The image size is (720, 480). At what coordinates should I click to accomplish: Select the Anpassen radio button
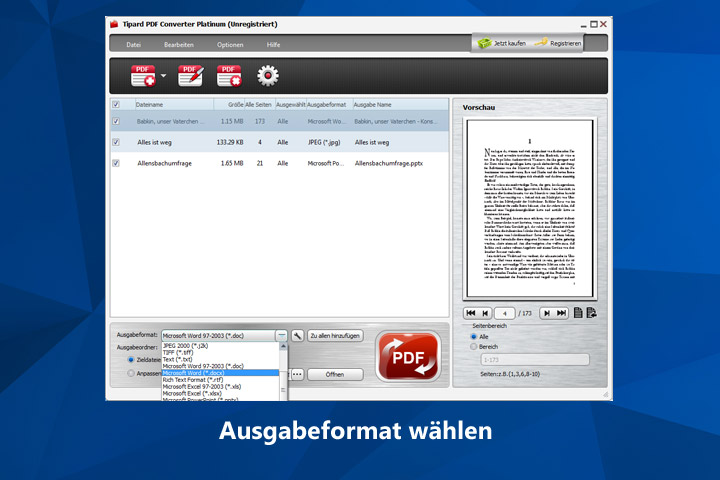pyautogui.click(x=131, y=373)
